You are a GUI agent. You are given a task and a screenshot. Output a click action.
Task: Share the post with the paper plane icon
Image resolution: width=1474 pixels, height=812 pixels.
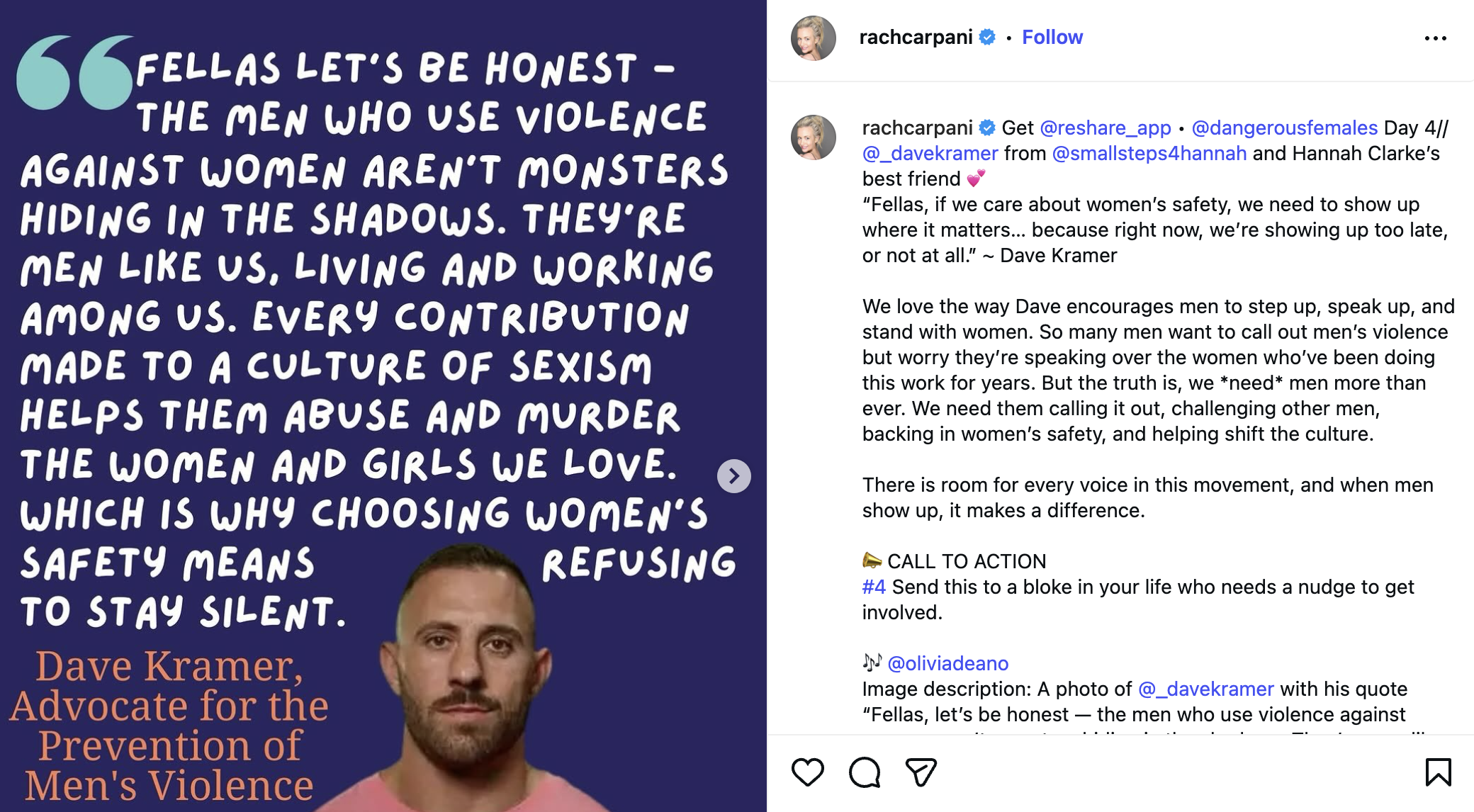[x=921, y=772]
